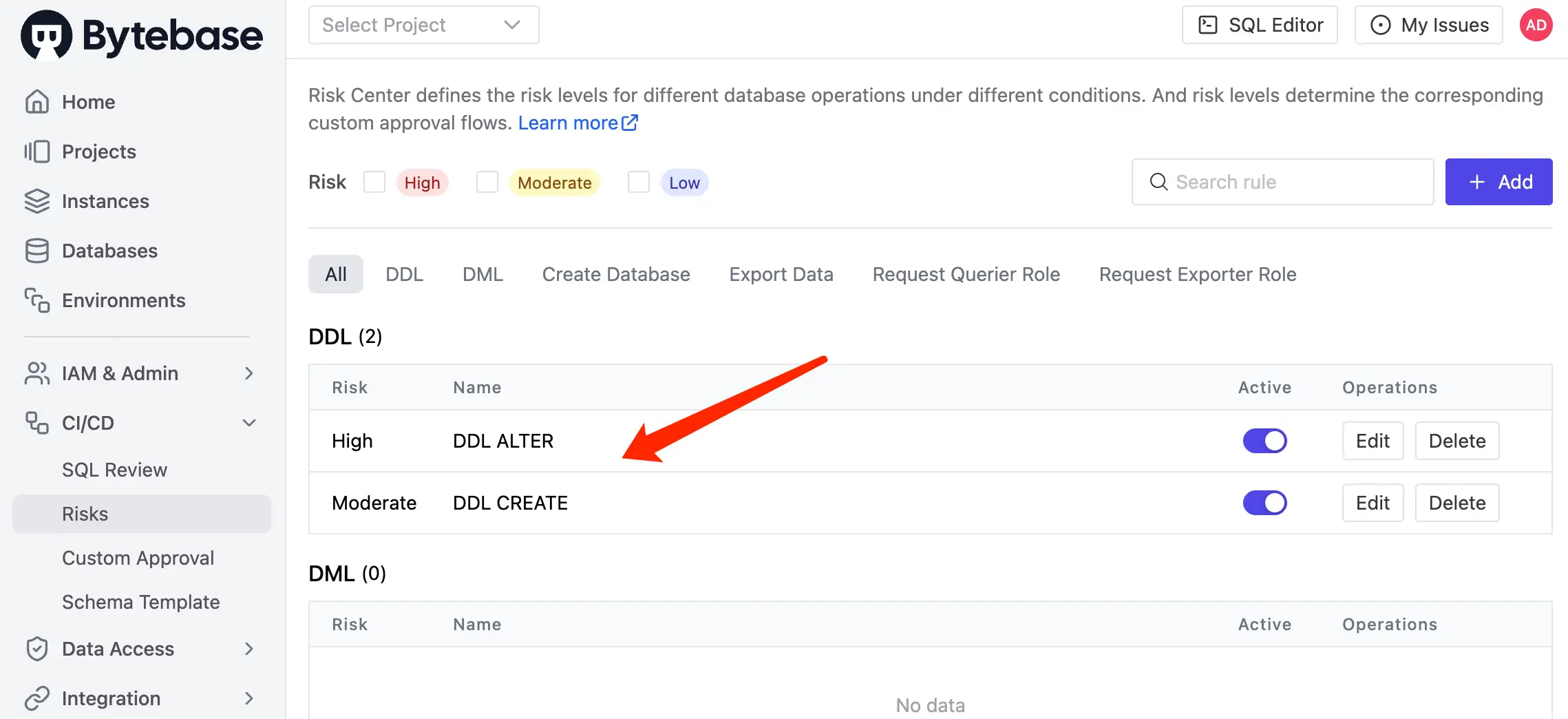
Task: Check the Moderate risk filter checkbox
Action: pos(487,183)
